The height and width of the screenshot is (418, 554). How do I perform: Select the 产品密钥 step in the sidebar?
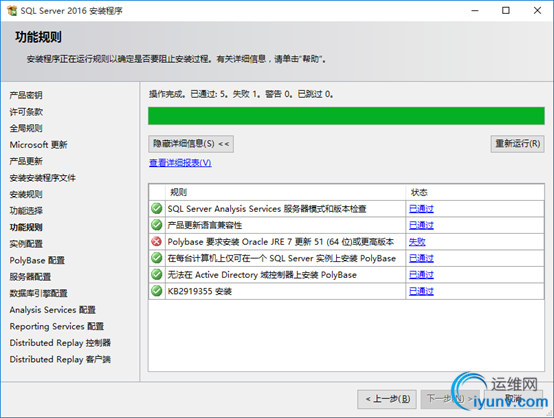pos(26,95)
